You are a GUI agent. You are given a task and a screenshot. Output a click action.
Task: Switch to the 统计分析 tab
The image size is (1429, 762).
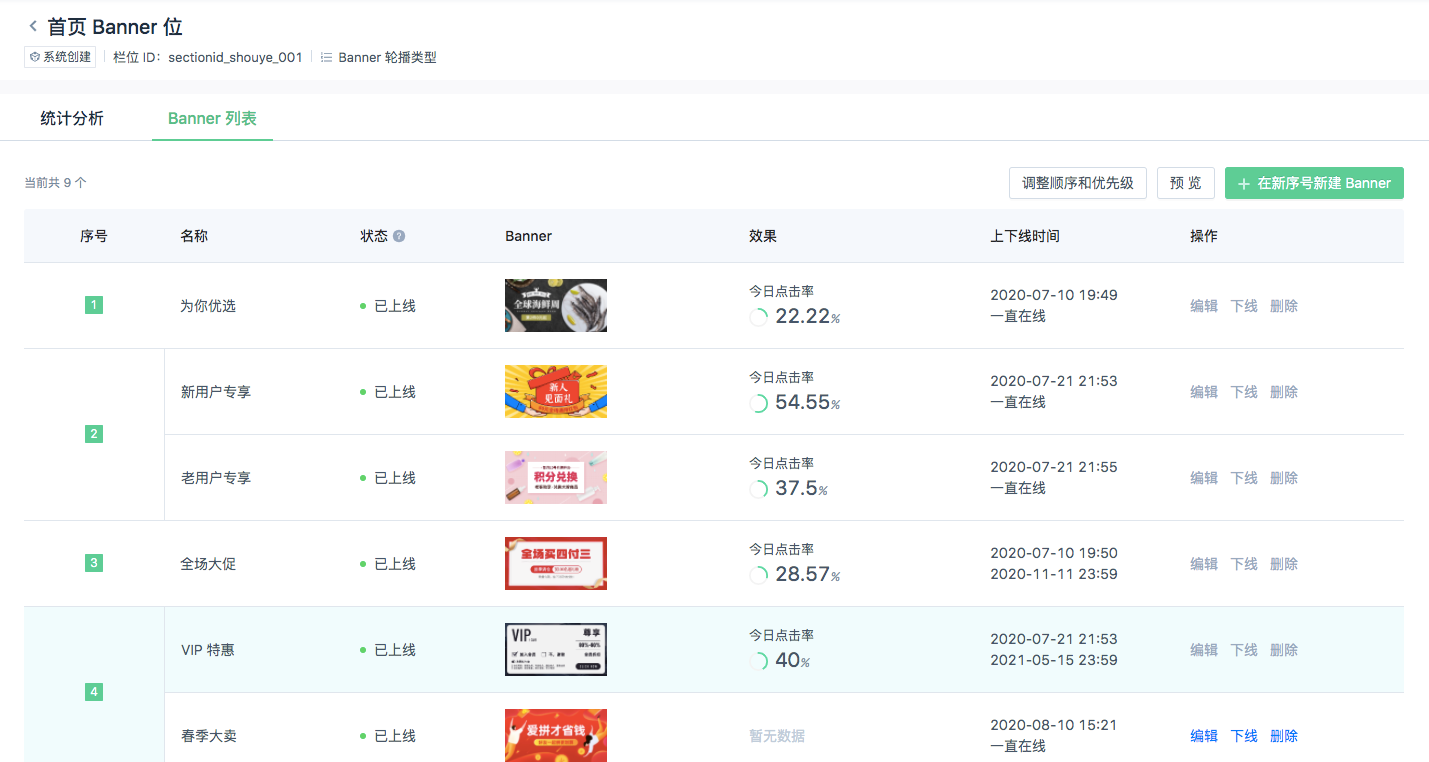tap(72, 119)
